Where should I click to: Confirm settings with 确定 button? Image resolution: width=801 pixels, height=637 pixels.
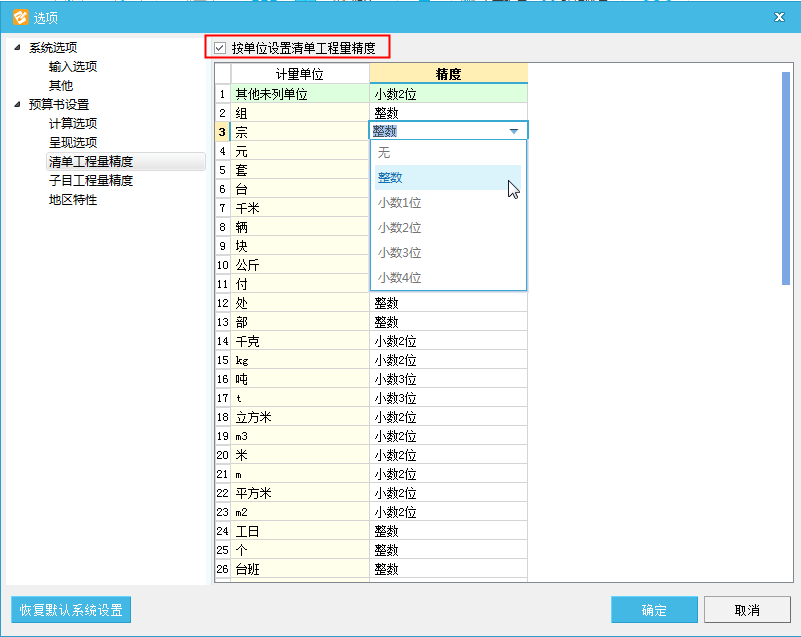point(654,610)
